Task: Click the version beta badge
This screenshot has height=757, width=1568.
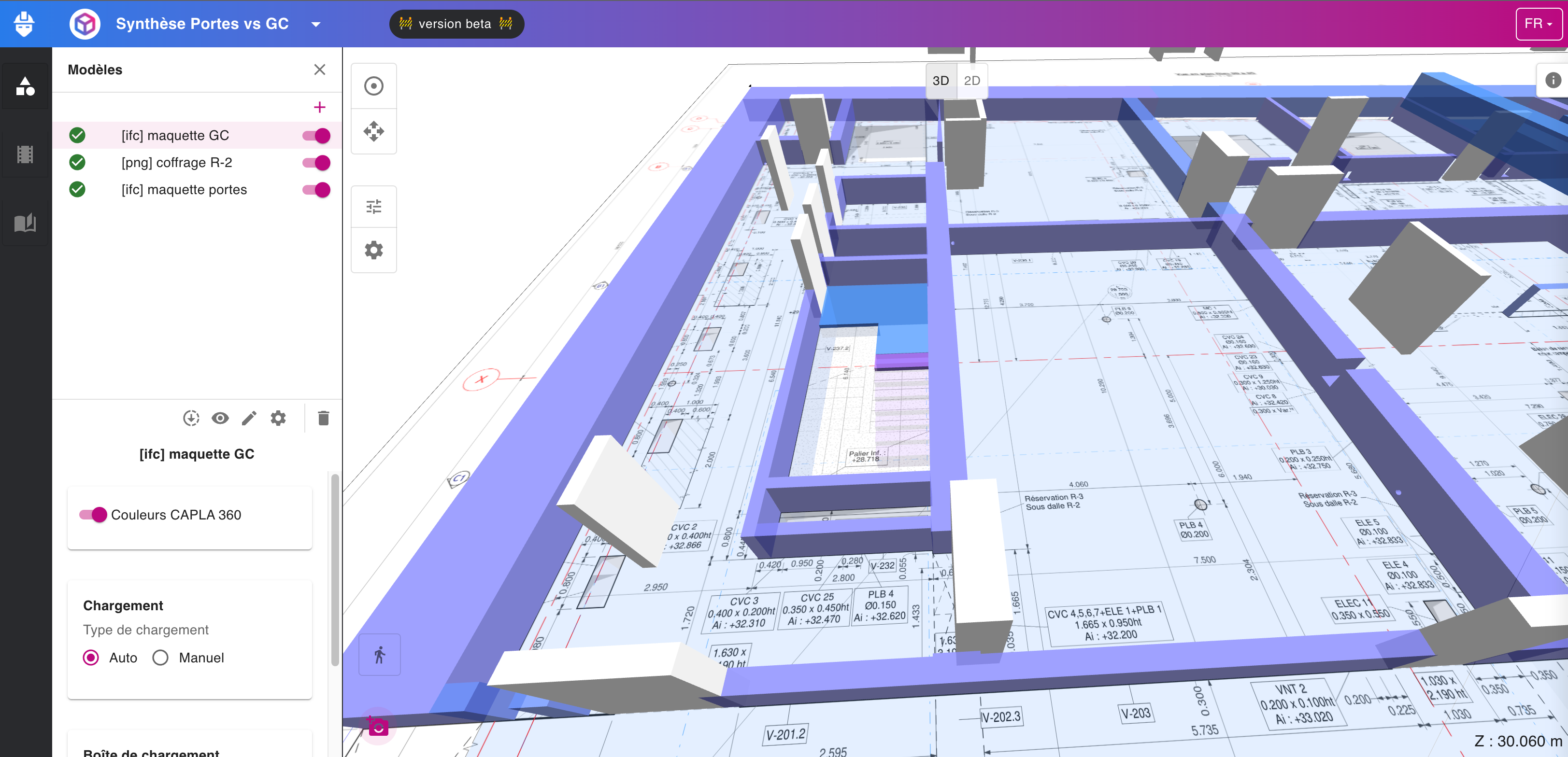Action: [456, 24]
